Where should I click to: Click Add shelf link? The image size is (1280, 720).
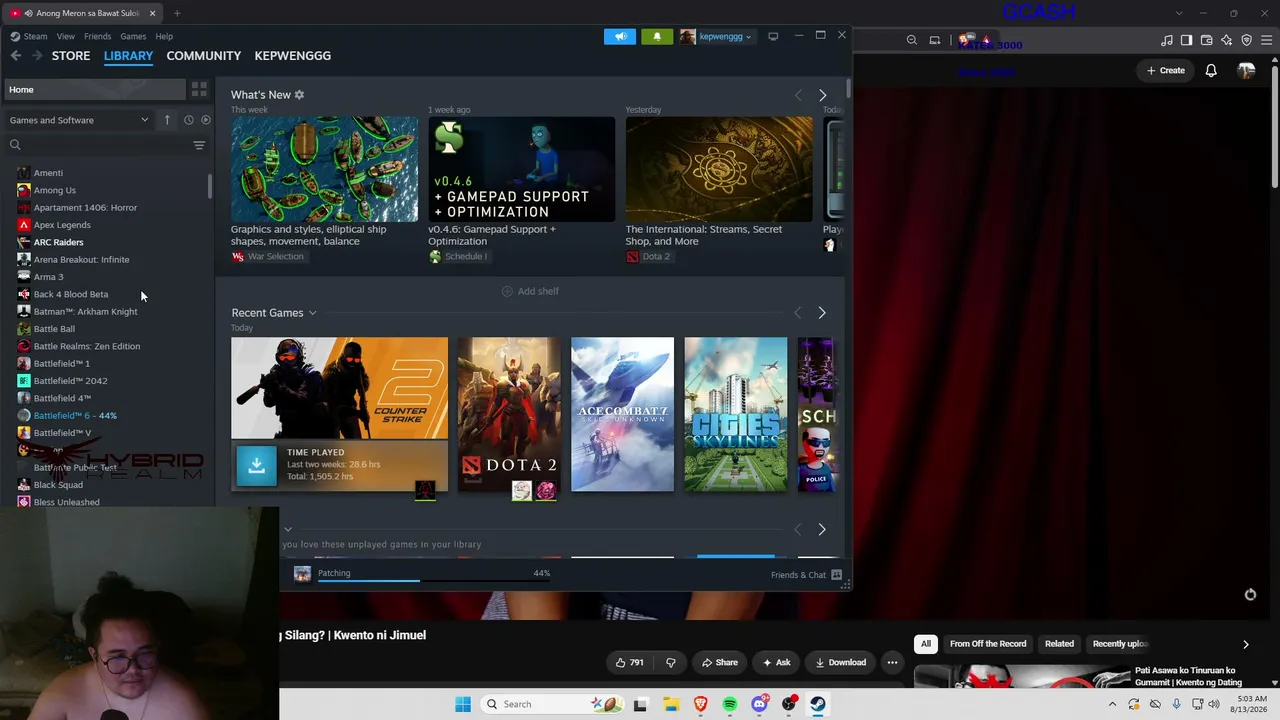530,291
